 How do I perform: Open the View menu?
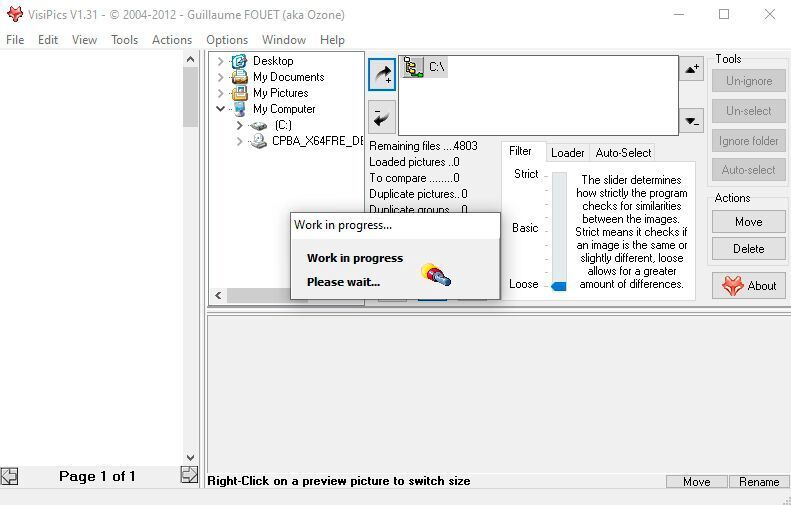pos(84,40)
